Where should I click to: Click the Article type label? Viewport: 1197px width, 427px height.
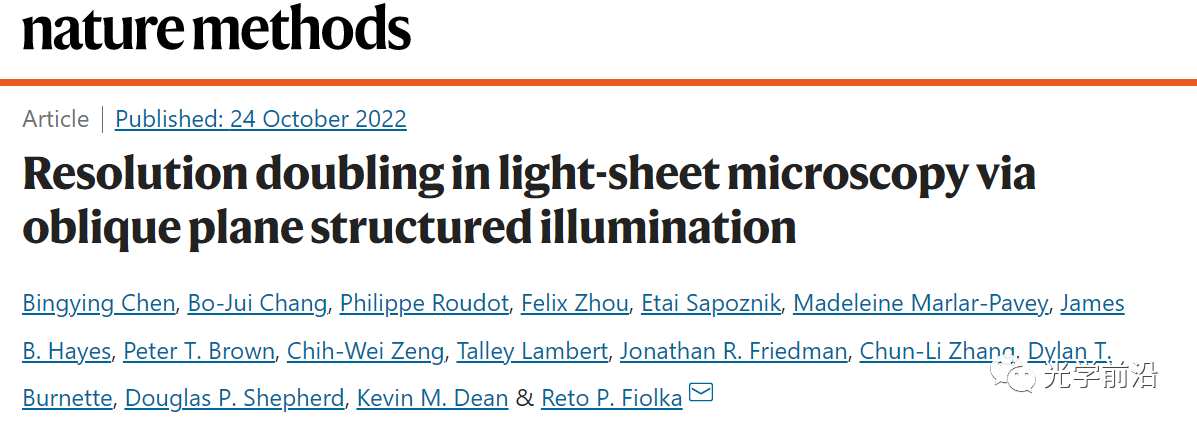coord(56,119)
